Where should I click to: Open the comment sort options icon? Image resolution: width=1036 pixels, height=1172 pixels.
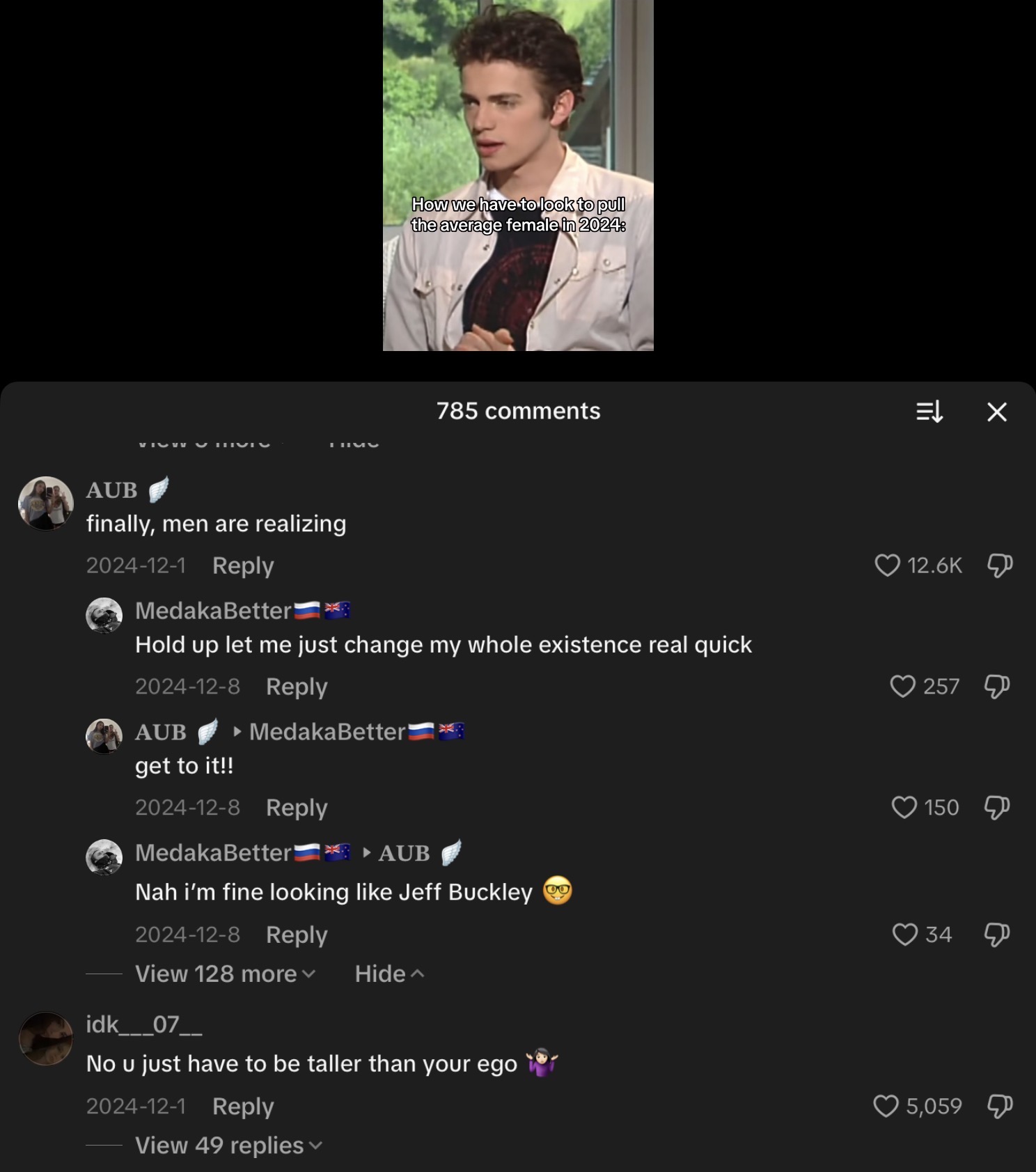[929, 412]
